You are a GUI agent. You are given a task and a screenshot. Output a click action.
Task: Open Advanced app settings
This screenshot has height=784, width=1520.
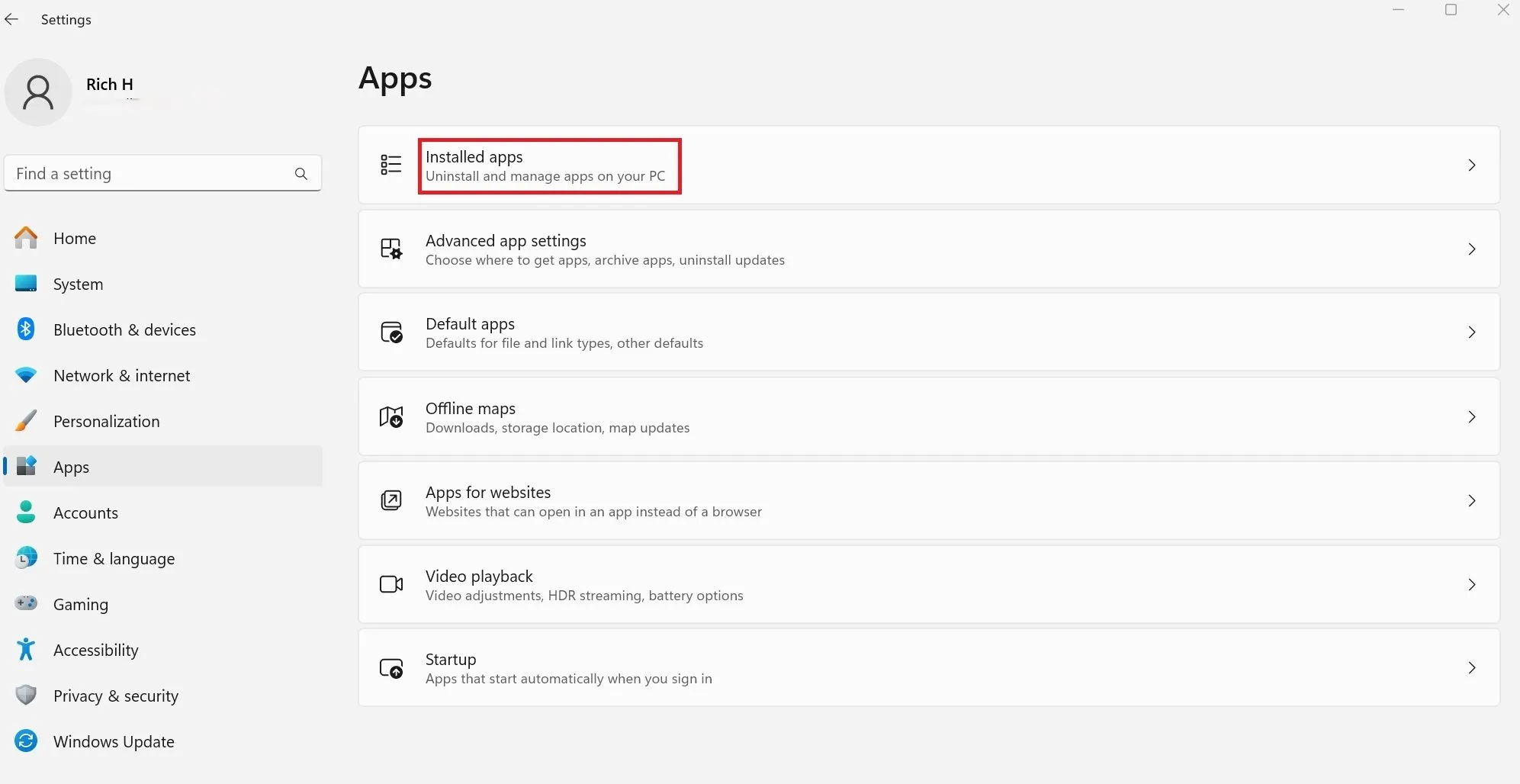click(x=506, y=241)
